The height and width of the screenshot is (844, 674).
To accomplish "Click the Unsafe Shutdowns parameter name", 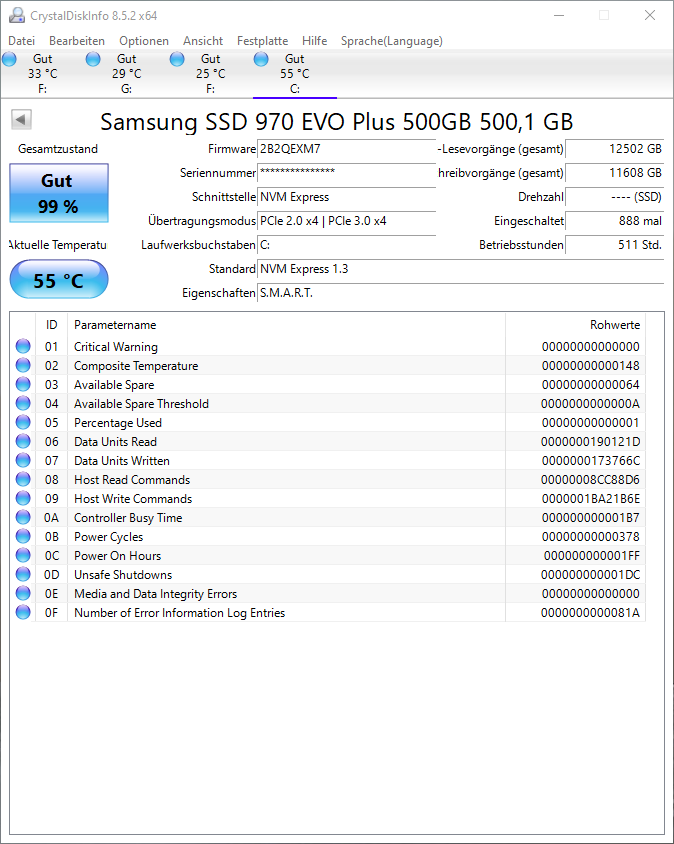I will pyautogui.click(x=123, y=575).
